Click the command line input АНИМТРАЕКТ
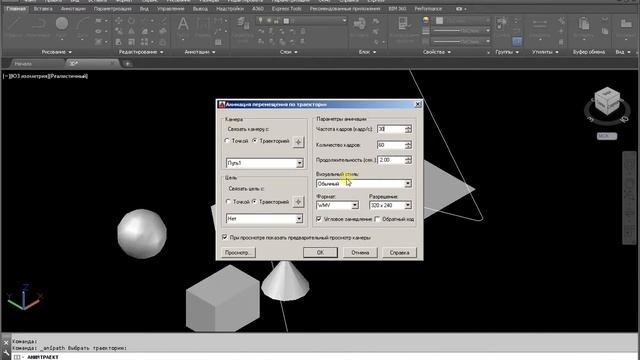This screenshot has width=640, height=360. [43, 357]
